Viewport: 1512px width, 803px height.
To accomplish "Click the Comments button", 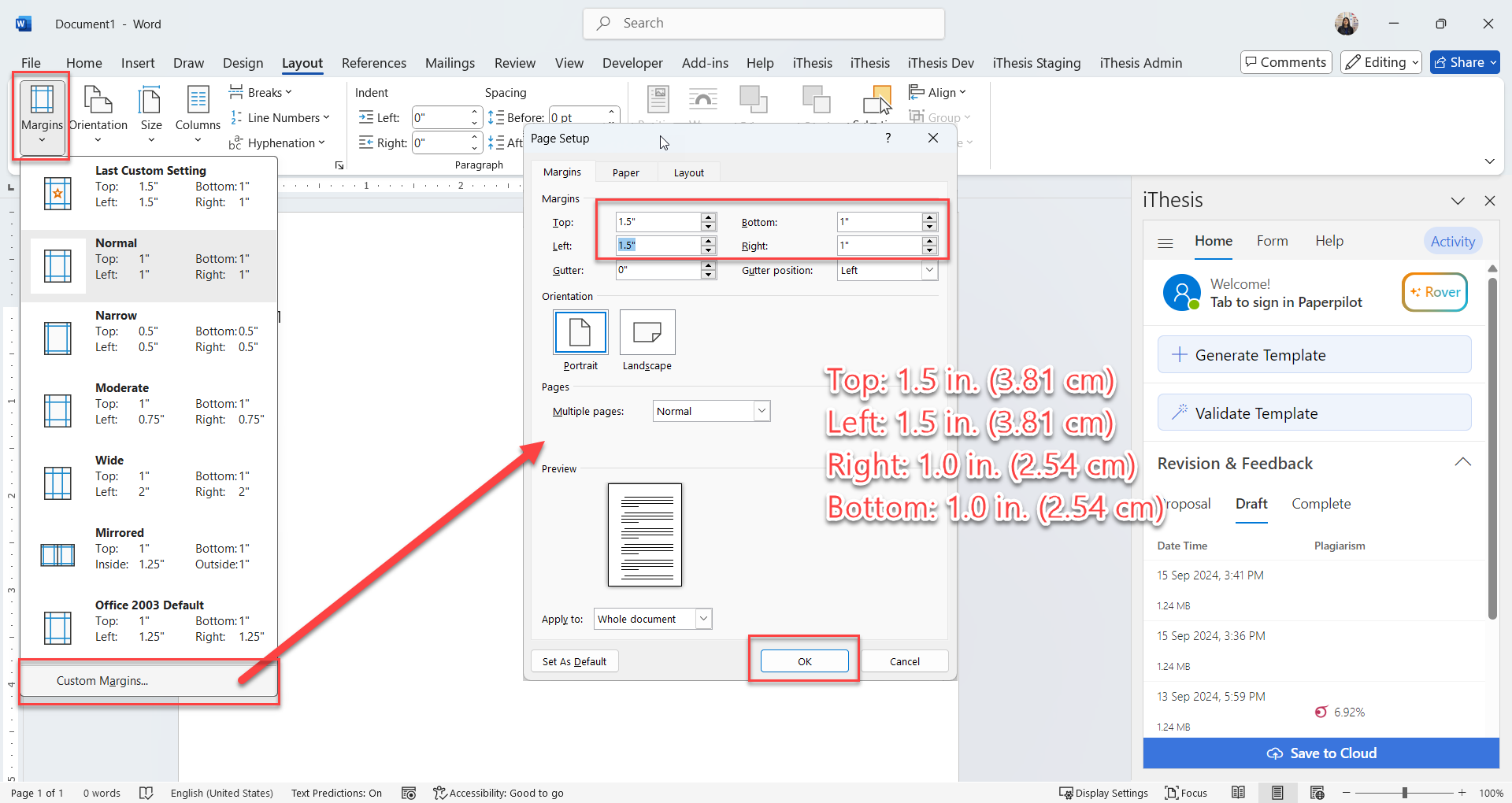I will tap(1286, 62).
